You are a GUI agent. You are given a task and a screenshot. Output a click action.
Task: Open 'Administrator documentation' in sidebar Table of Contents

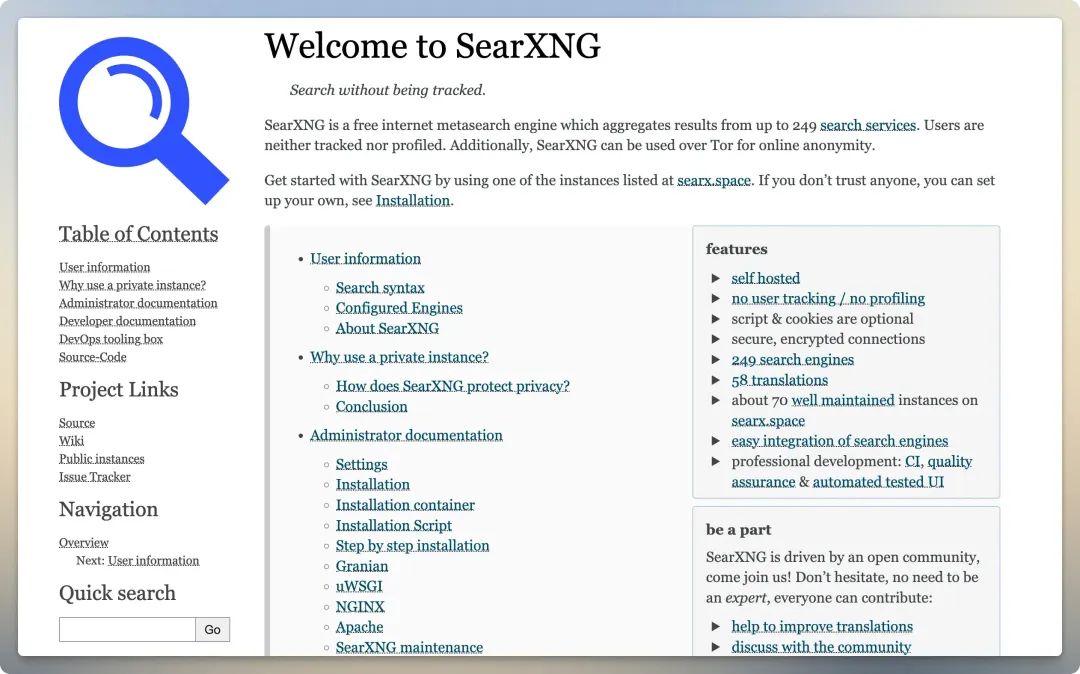pos(138,303)
